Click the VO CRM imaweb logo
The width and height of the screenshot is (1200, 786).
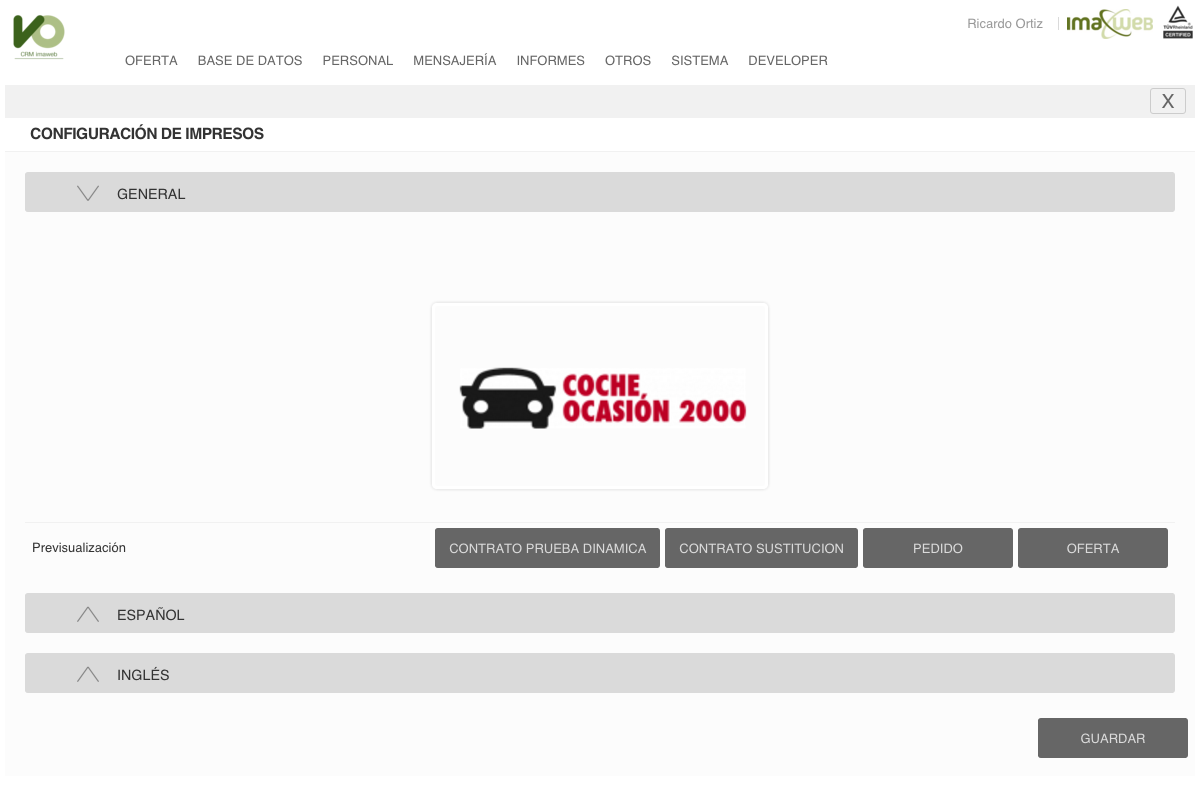point(39,37)
